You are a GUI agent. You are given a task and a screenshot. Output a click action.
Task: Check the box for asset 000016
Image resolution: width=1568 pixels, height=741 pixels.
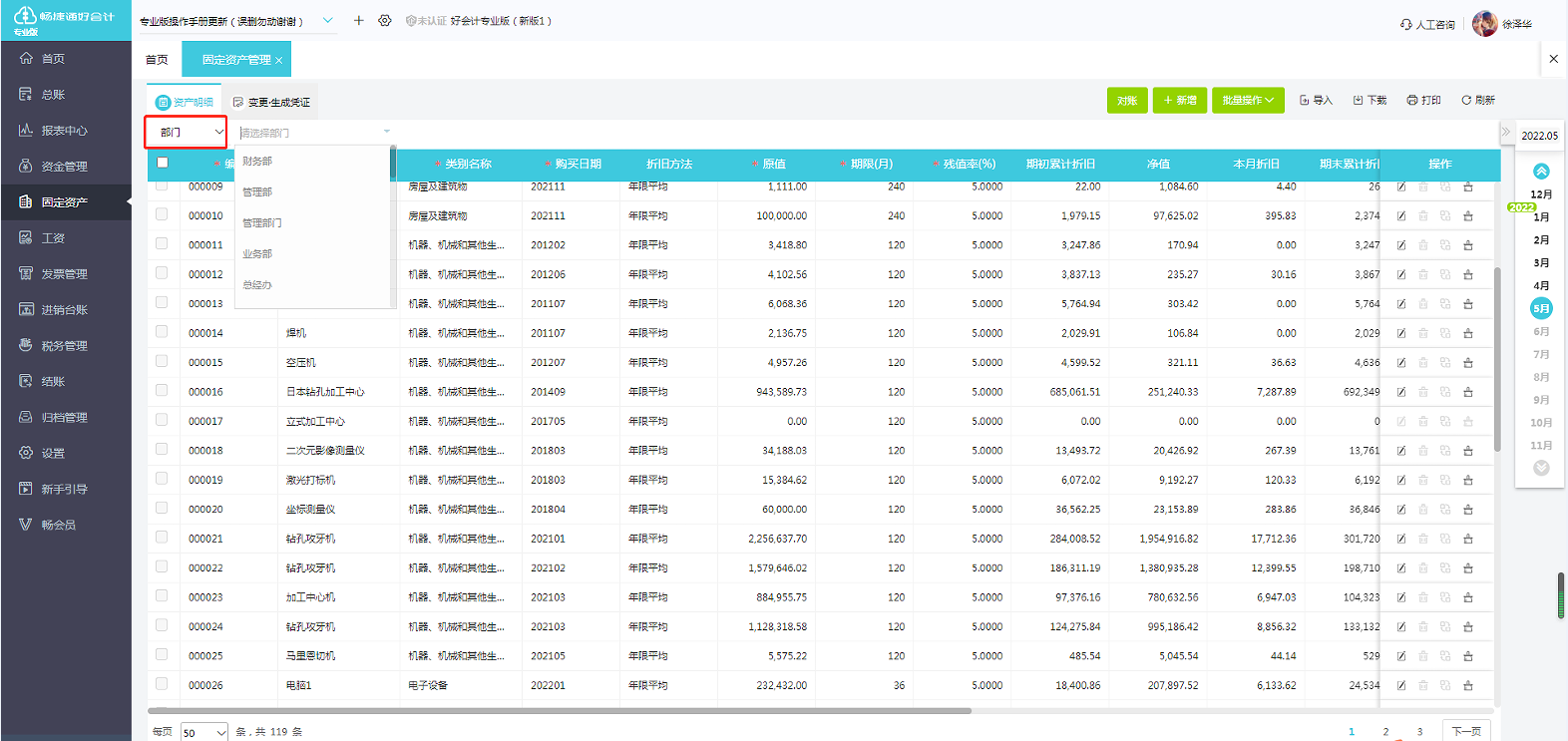[x=162, y=391]
